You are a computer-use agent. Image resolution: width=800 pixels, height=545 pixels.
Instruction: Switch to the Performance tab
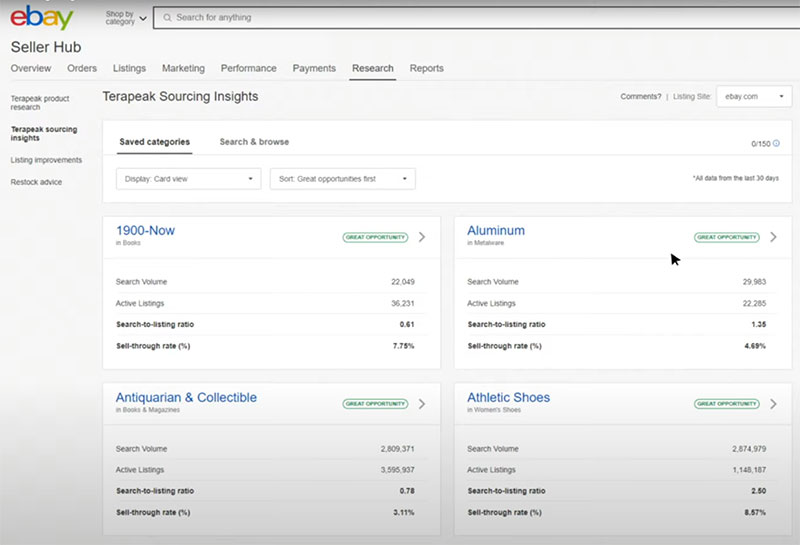point(248,68)
